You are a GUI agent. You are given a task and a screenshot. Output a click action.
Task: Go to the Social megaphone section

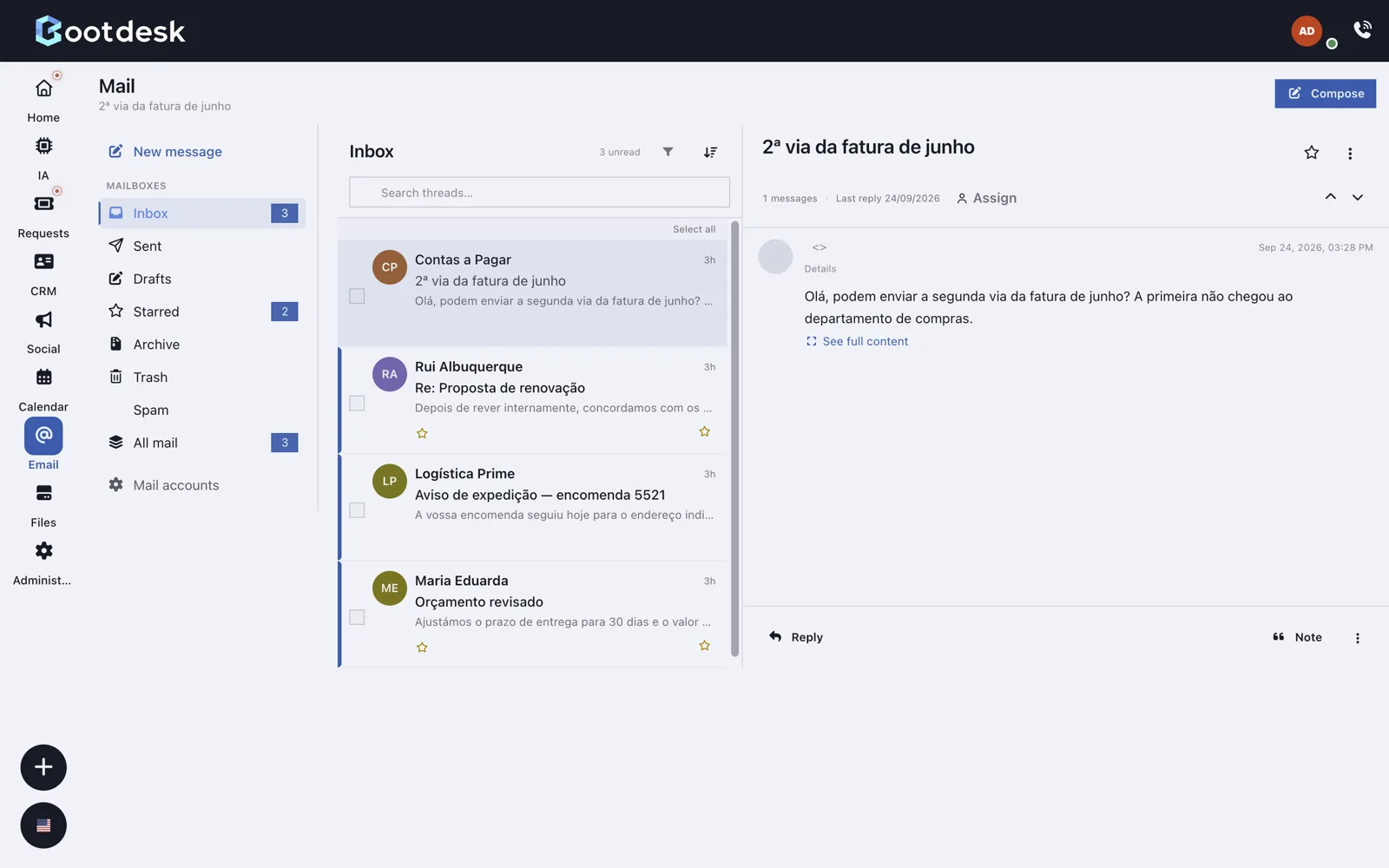43,332
